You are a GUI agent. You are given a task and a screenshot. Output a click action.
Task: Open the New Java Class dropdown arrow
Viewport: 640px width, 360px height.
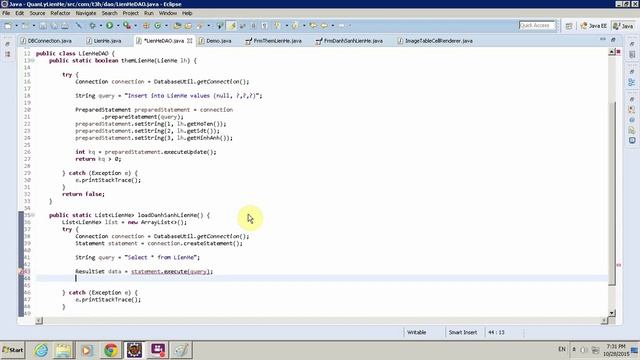pyautogui.click(x=166, y=26)
